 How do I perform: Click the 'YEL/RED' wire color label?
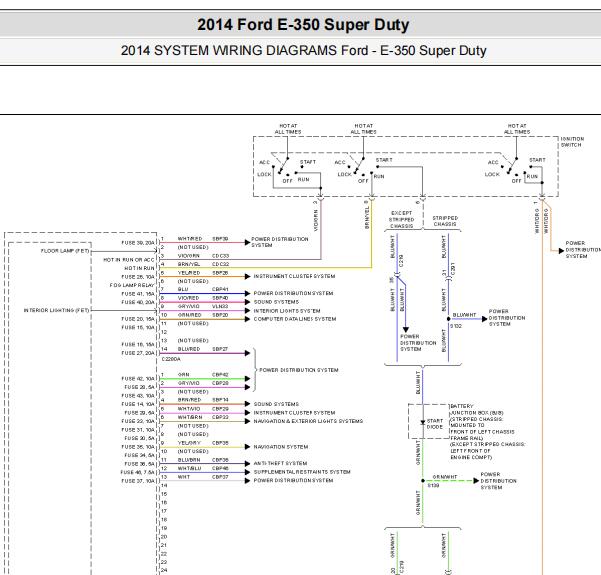point(189,273)
